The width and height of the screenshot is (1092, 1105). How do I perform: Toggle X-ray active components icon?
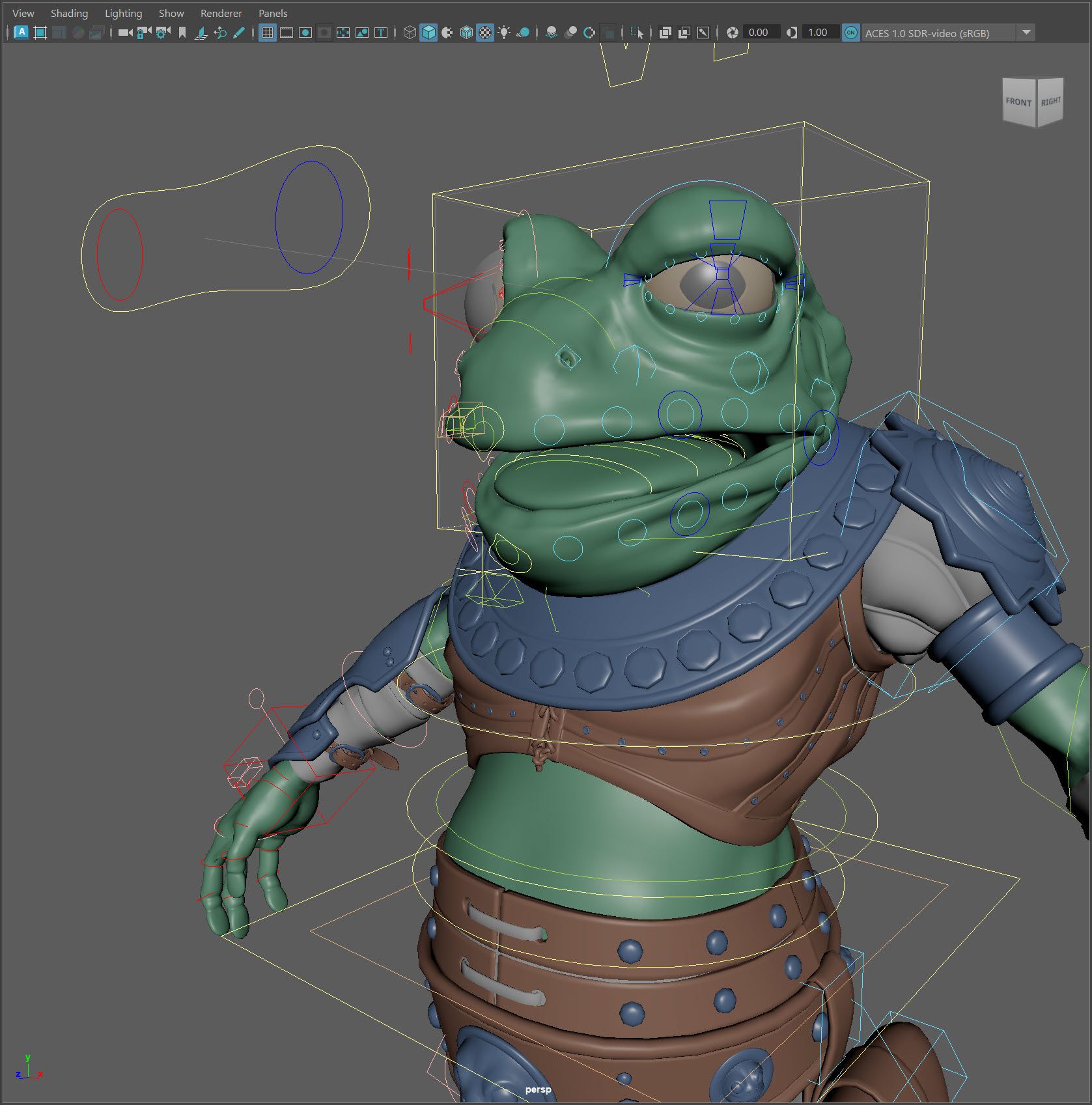point(684,33)
